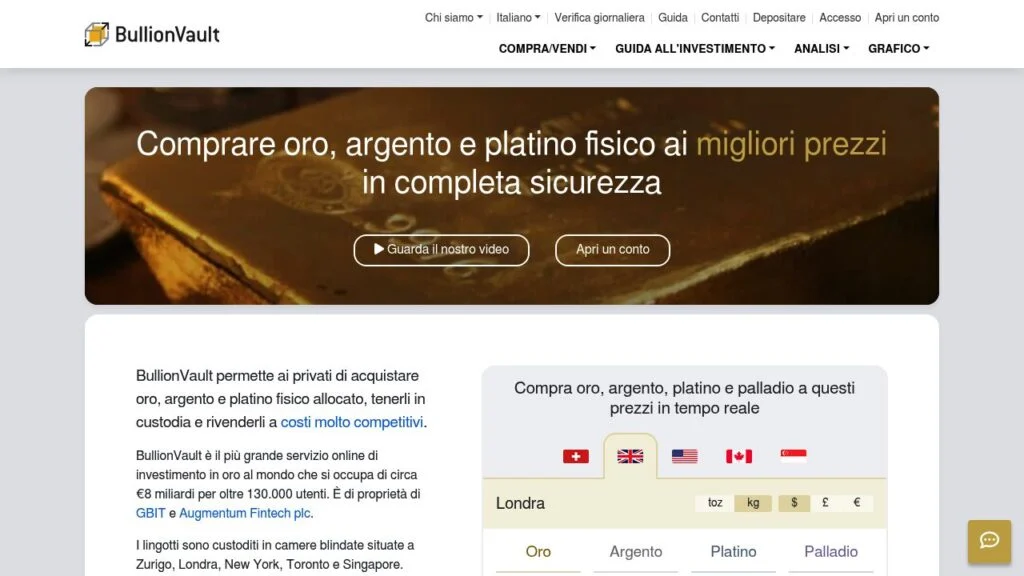The height and width of the screenshot is (576, 1024).
Task: Switch weight unit to toz
Action: (715, 503)
